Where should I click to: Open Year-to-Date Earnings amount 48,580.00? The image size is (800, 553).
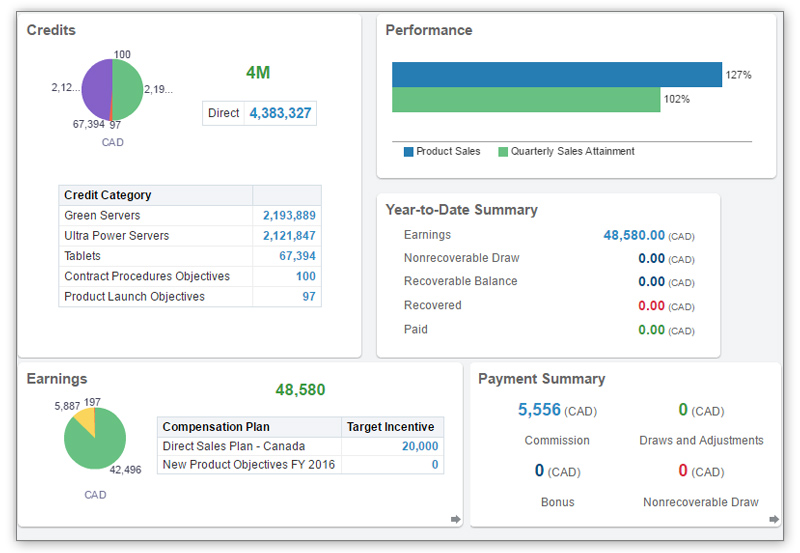click(634, 235)
